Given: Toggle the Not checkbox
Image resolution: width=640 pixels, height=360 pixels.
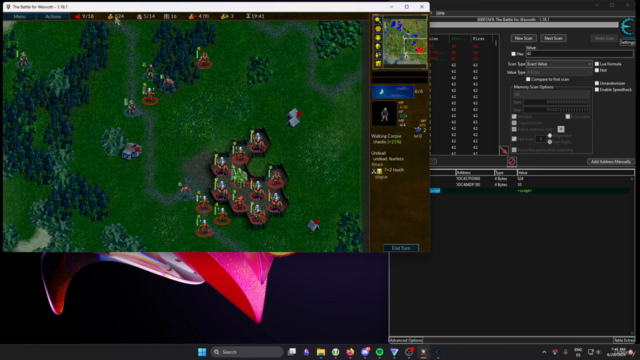Looking at the screenshot, I should (597, 71).
